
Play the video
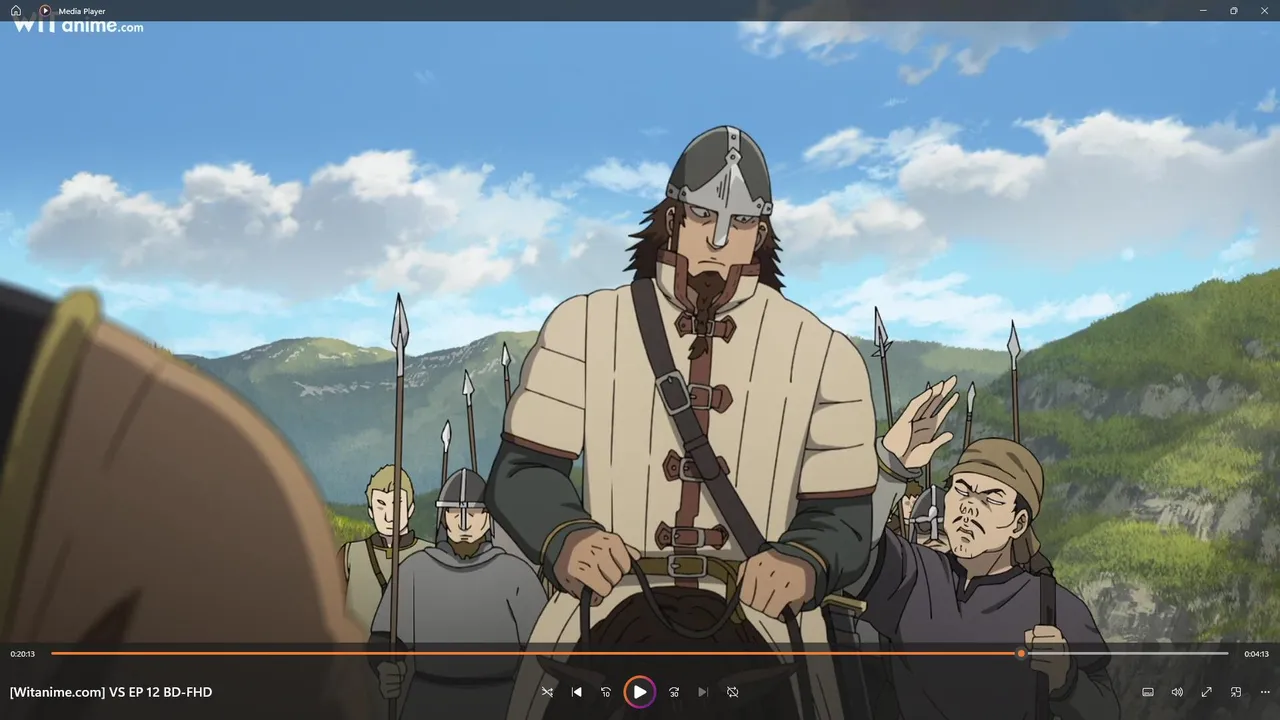[640, 692]
